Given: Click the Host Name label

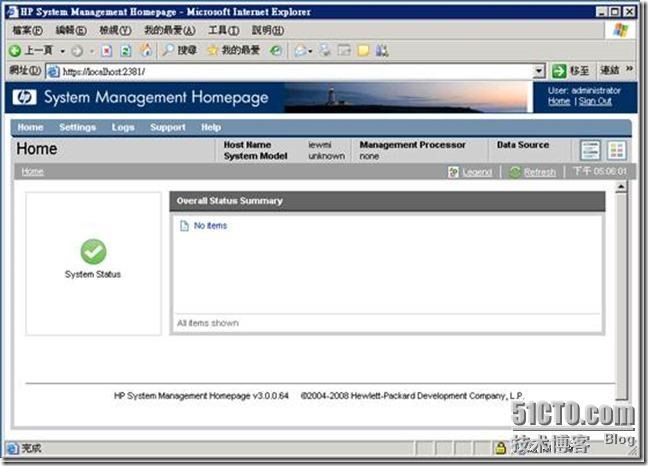Looking at the screenshot, I should (x=247, y=145).
